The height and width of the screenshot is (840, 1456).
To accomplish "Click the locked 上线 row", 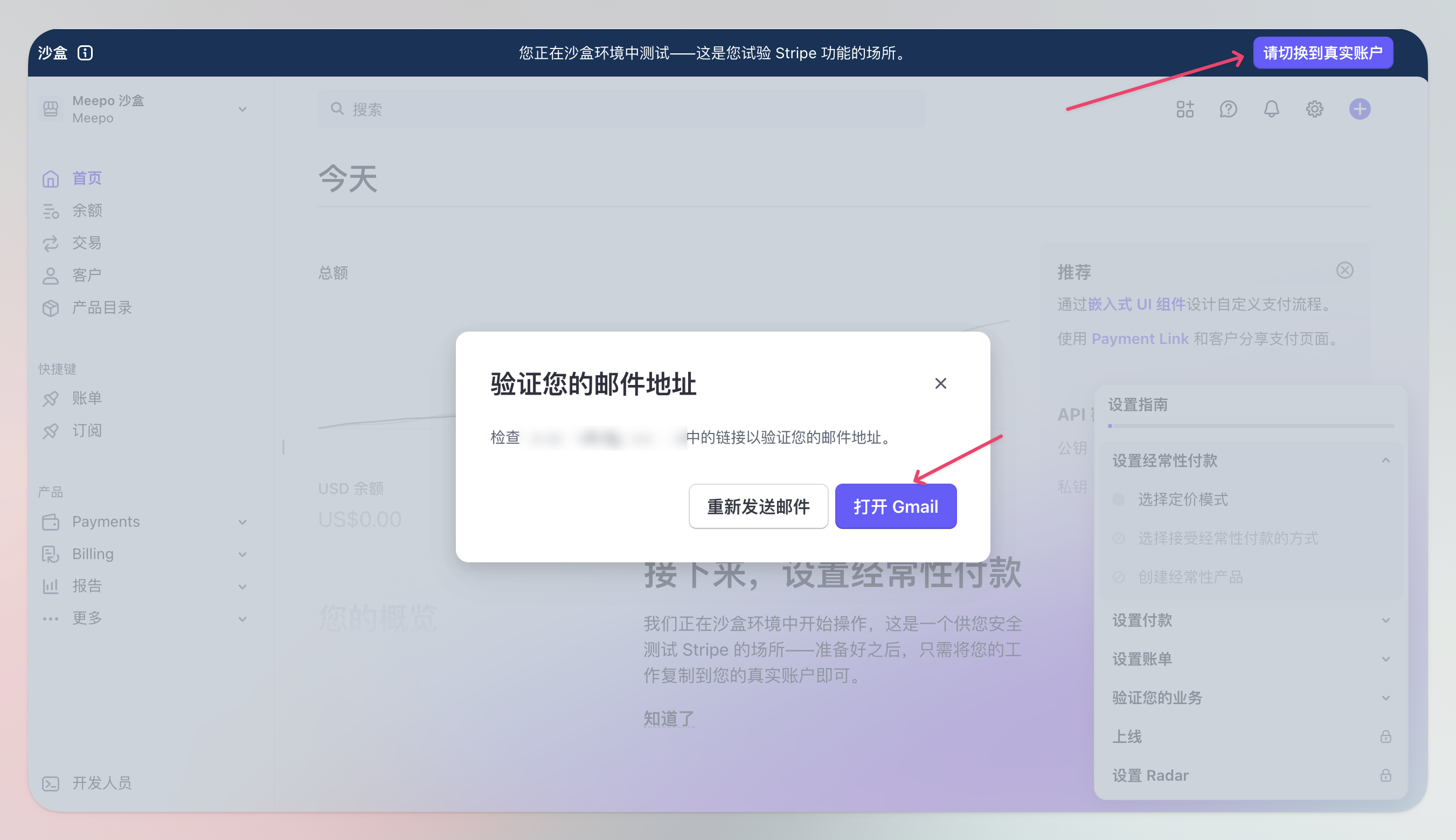I will 1251,736.
